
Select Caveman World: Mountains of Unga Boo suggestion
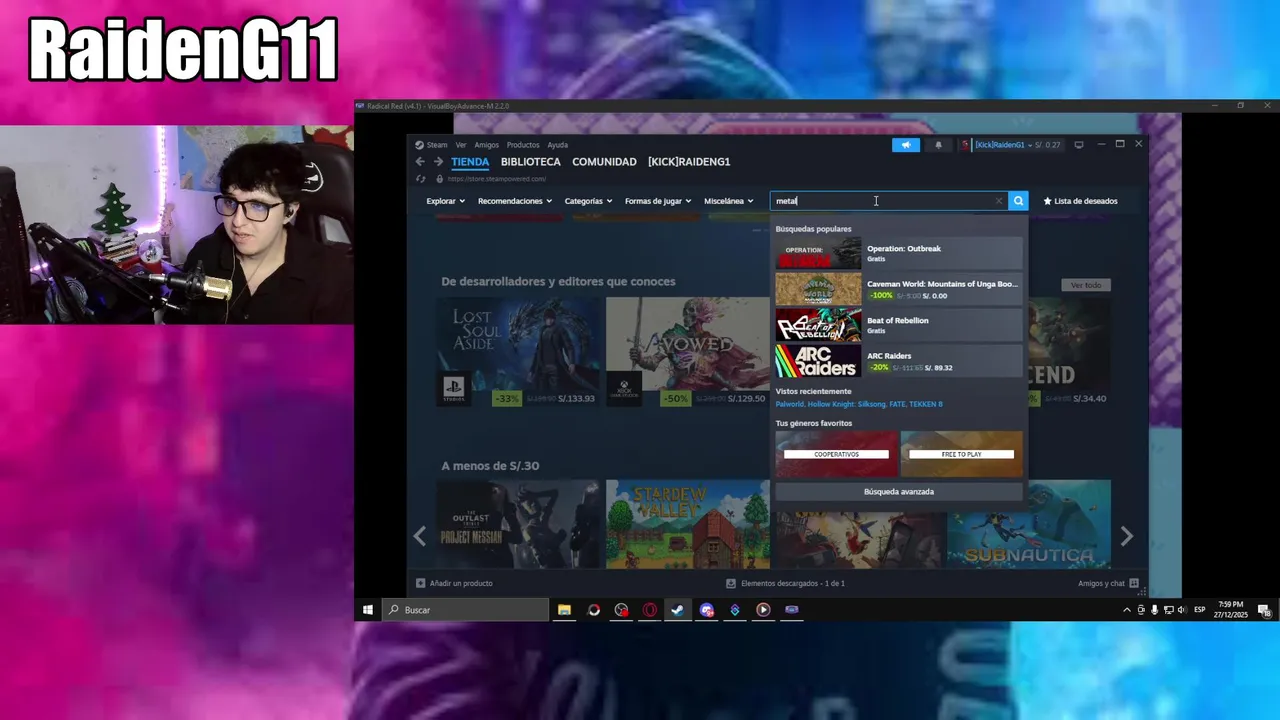pyautogui.click(x=898, y=289)
